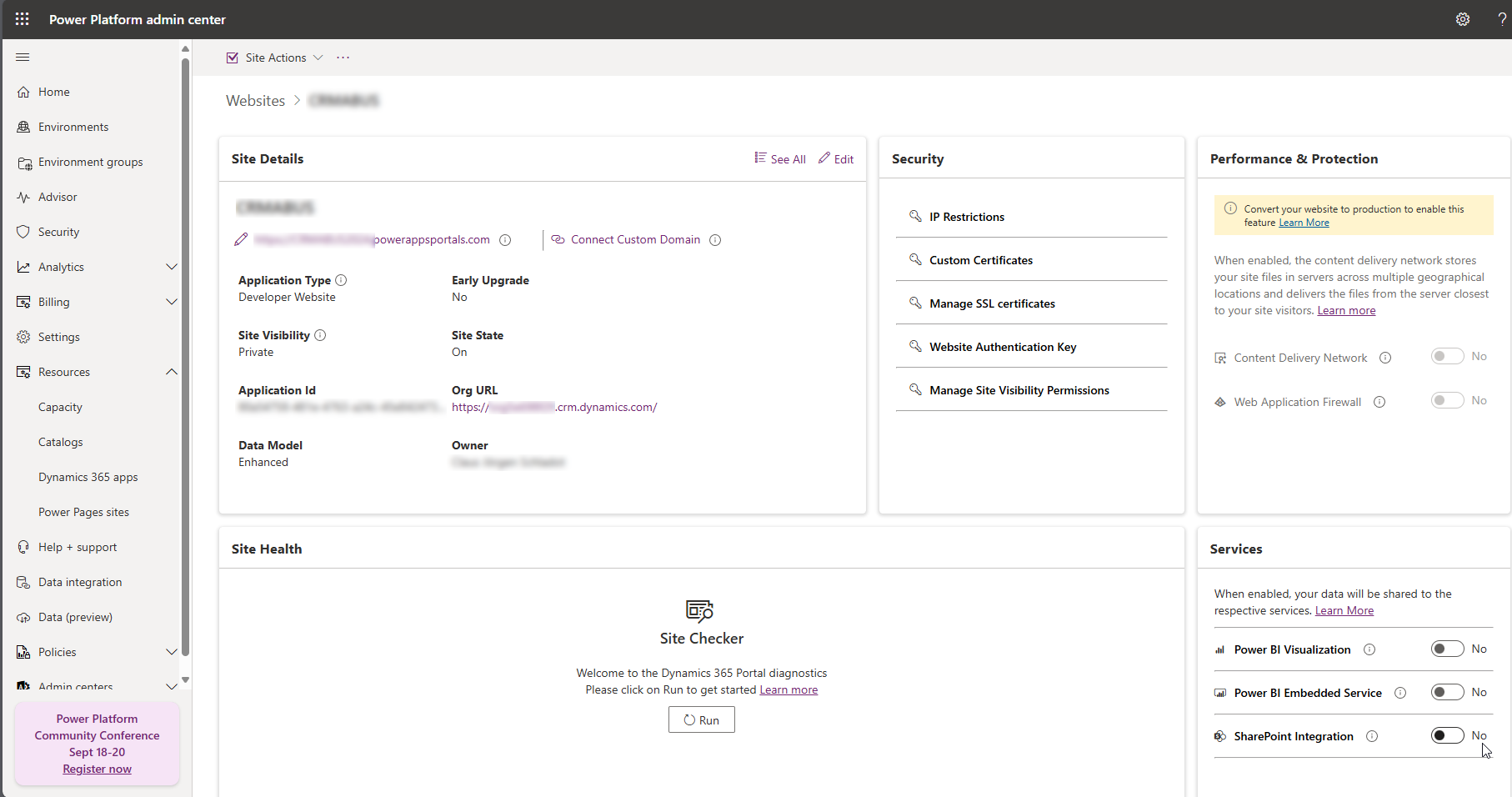Open the Site Actions dropdown
This screenshot has height=797, width=1512.
pos(274,58)
